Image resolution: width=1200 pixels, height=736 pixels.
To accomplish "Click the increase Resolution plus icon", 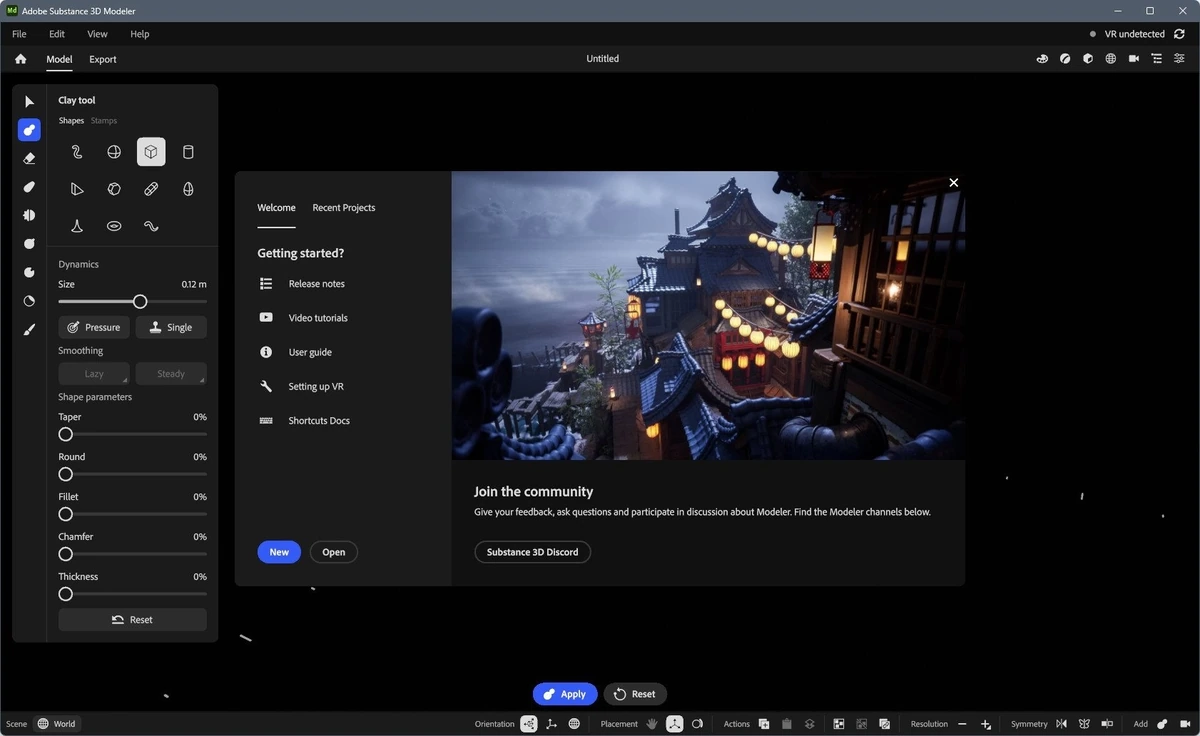I will tap(985, 724).
